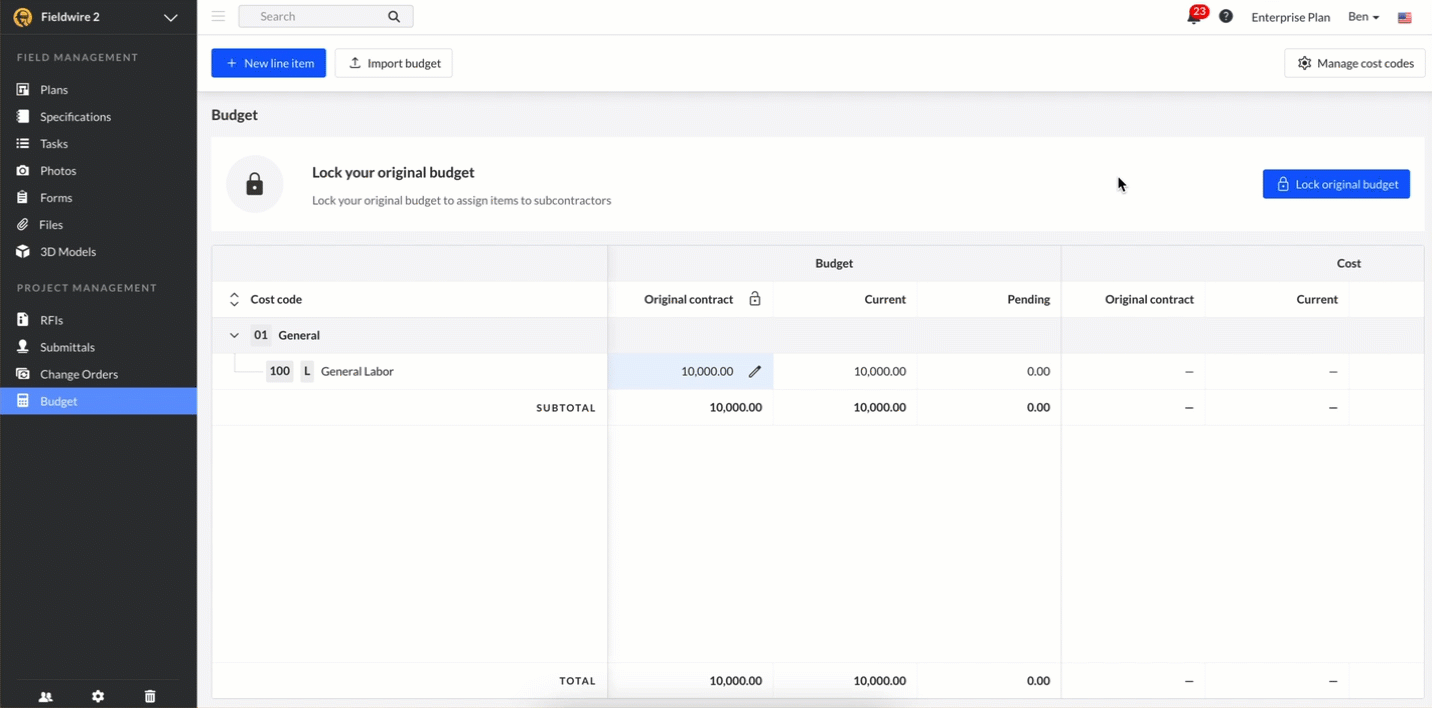
Task: Toggle the hamburger menu icon
Action: coord(218,16)
